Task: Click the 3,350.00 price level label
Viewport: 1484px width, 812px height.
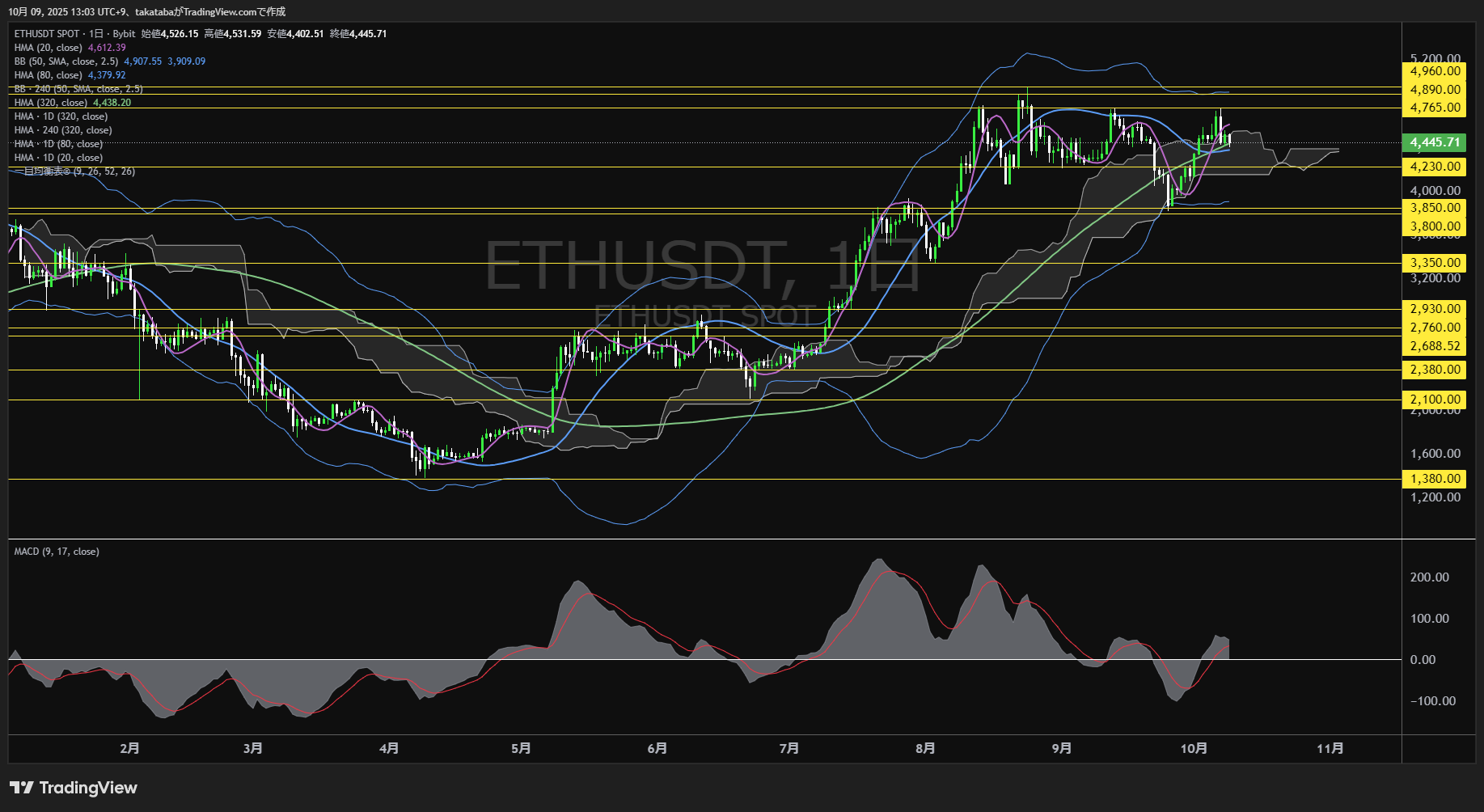Action: [x=1435, y=263]
